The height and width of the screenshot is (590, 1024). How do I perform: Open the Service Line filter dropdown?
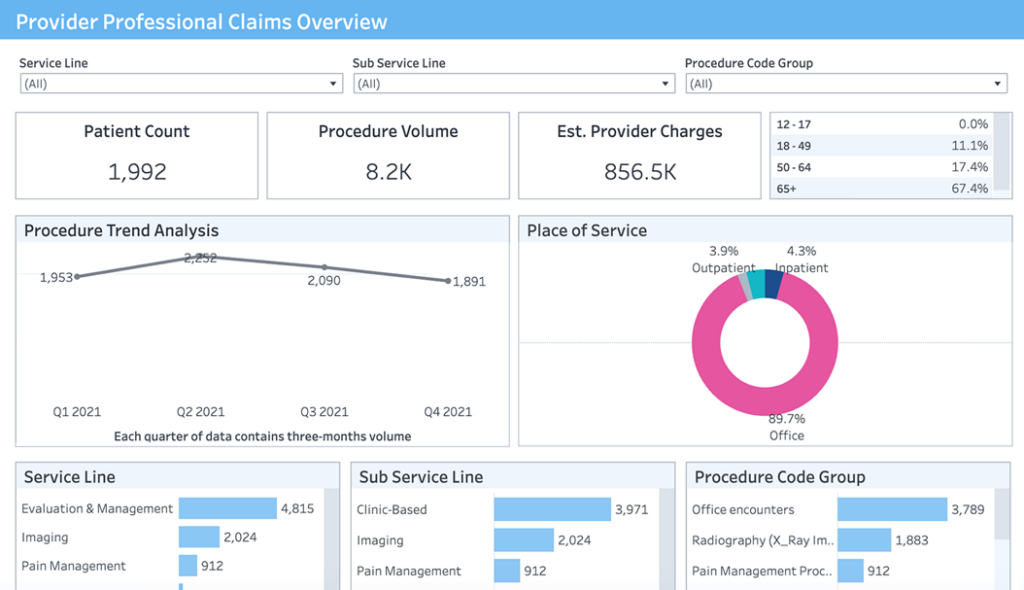[x=181, y=84]
